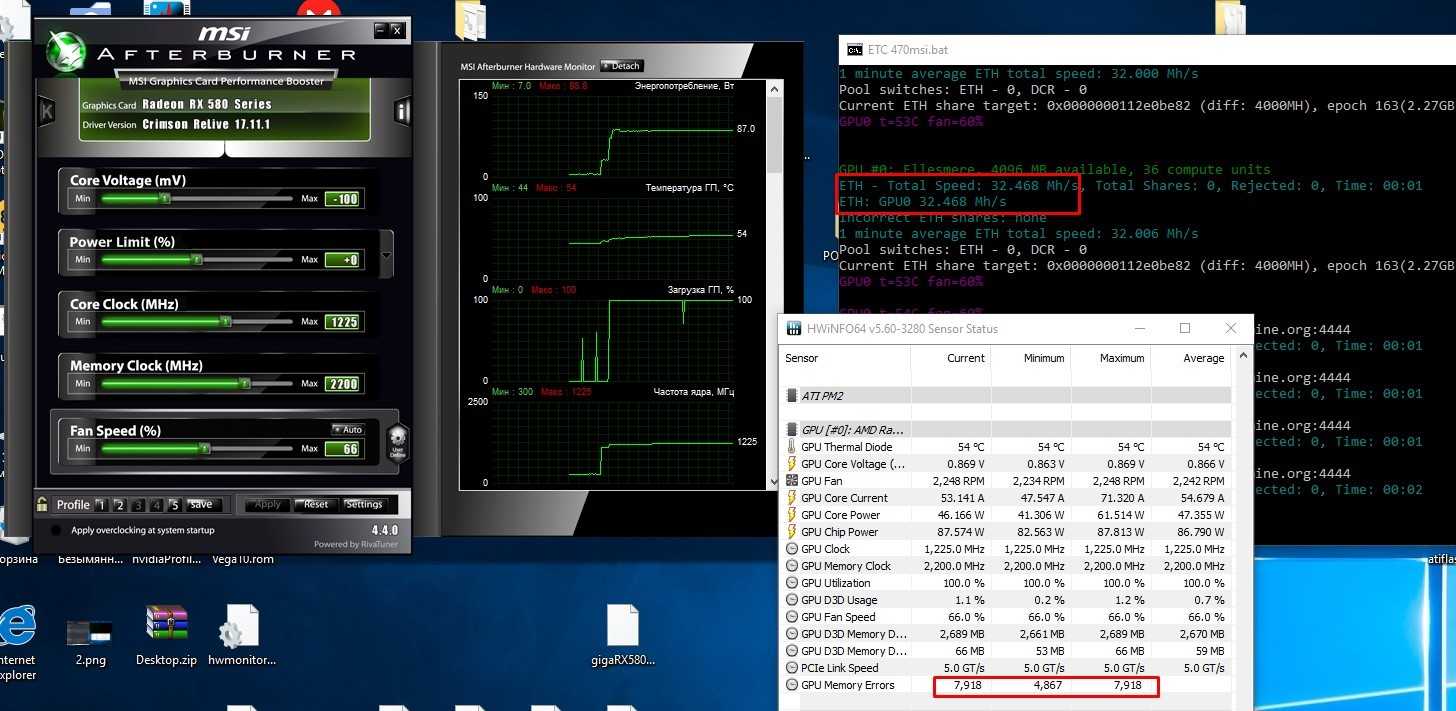This screenshot has width=1456, height=711.
Task: Click the nvidiaProfil... desktop file label
Action: click(166, 559)
